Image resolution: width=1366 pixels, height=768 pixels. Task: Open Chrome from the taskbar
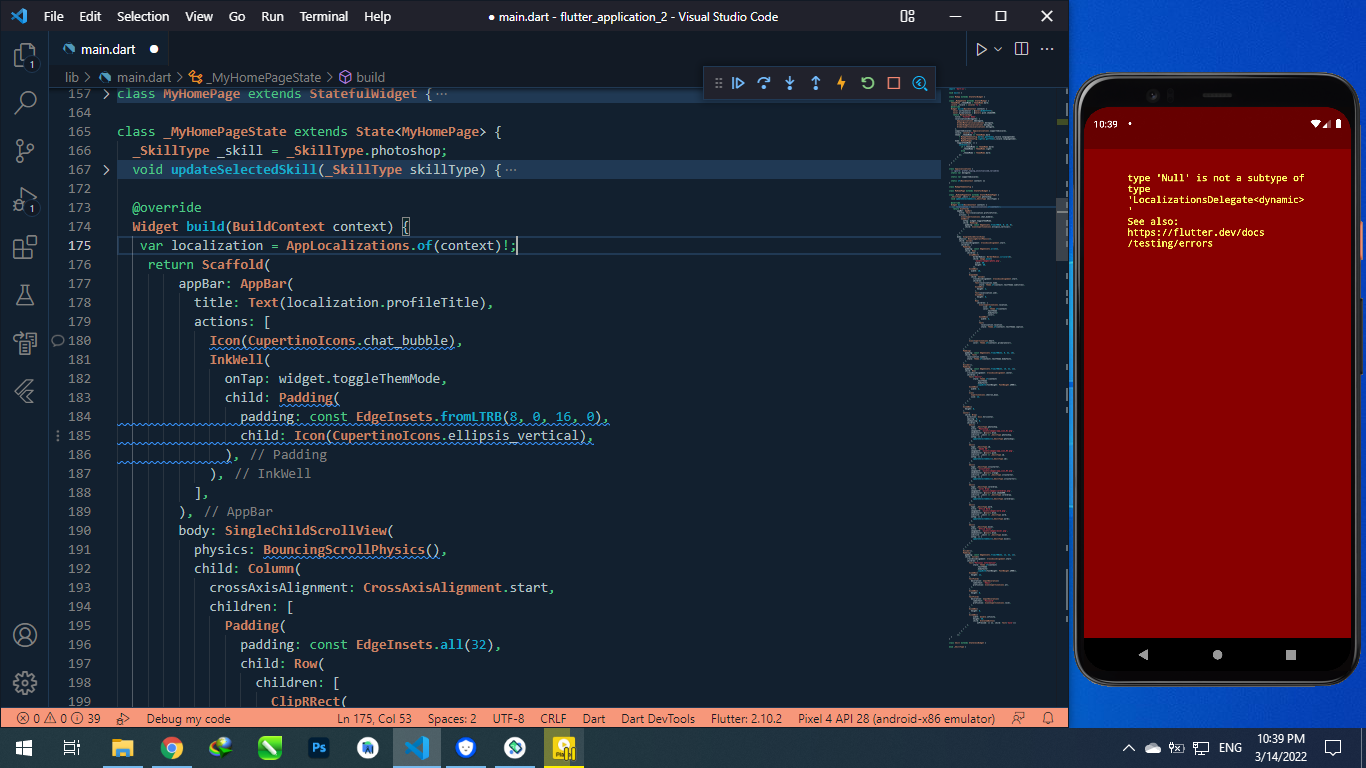171,747
